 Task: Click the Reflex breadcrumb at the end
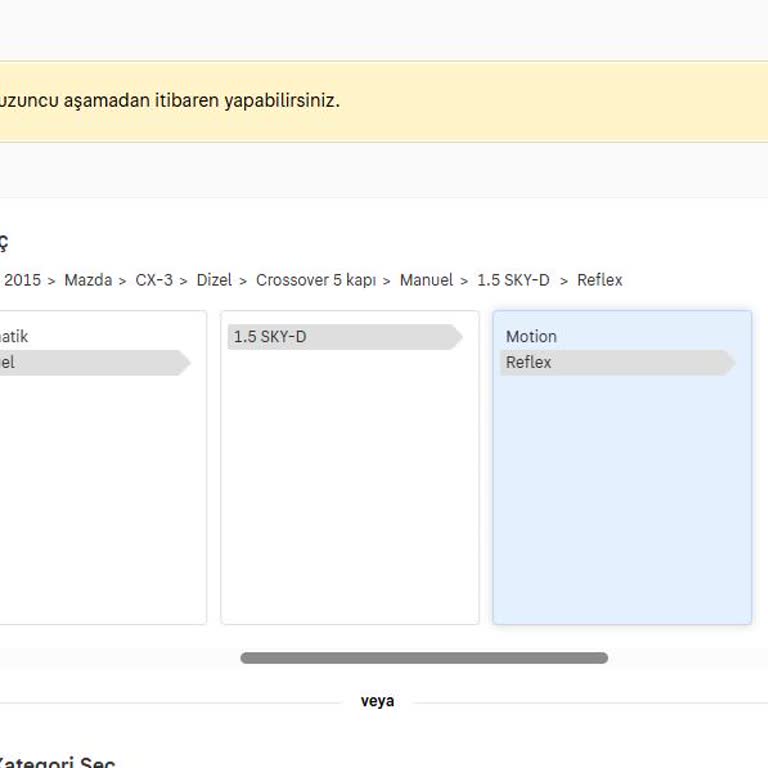point(600,280)
